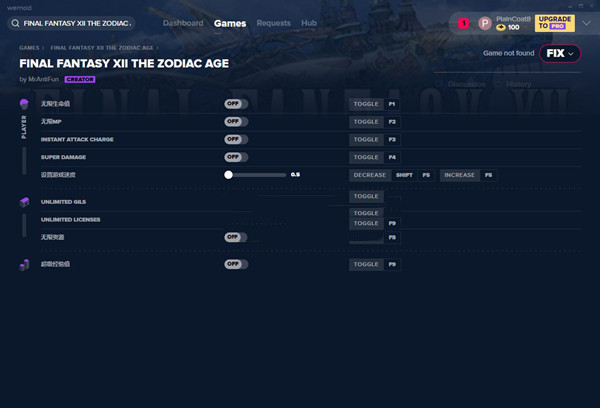Screen dimensions: 600x408
Task: Click the 0.5 game speed value
Action: coord(295,175)
